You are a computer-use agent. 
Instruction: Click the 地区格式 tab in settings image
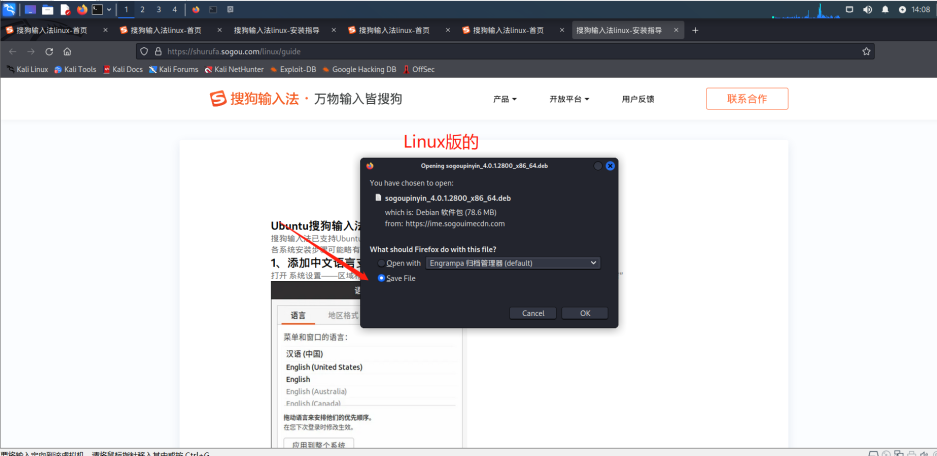(343, 316)
